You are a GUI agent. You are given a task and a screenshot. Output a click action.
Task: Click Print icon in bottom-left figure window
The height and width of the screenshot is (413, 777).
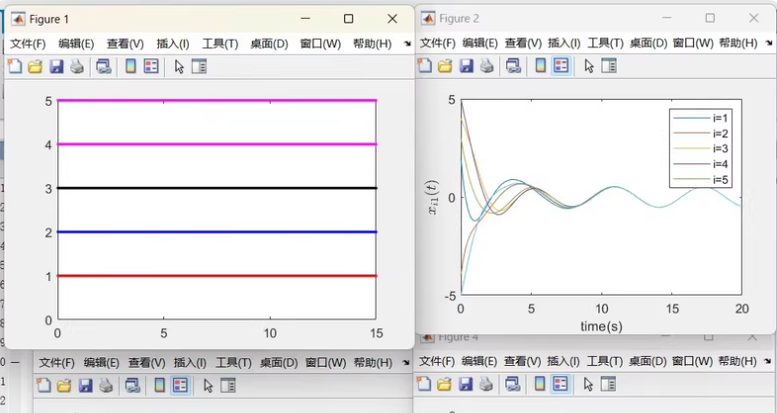coord(106,386)
